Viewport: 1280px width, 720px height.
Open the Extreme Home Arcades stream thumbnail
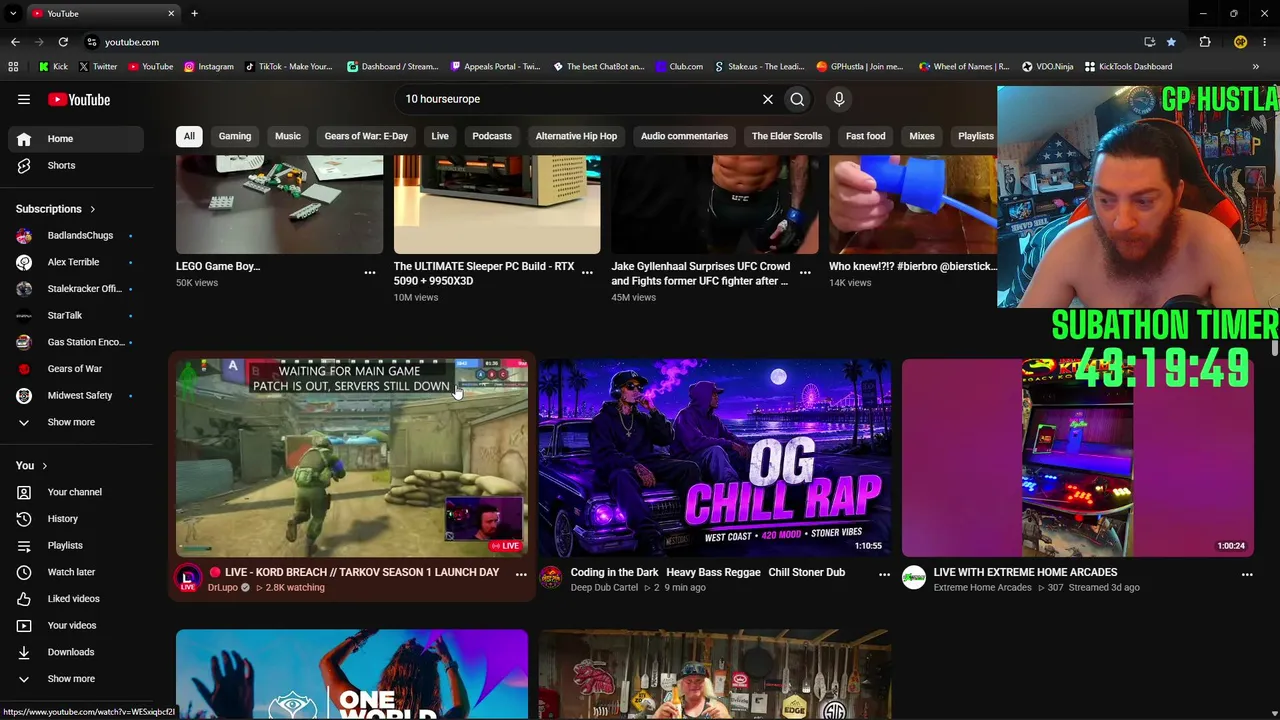tap(1078, 457)
